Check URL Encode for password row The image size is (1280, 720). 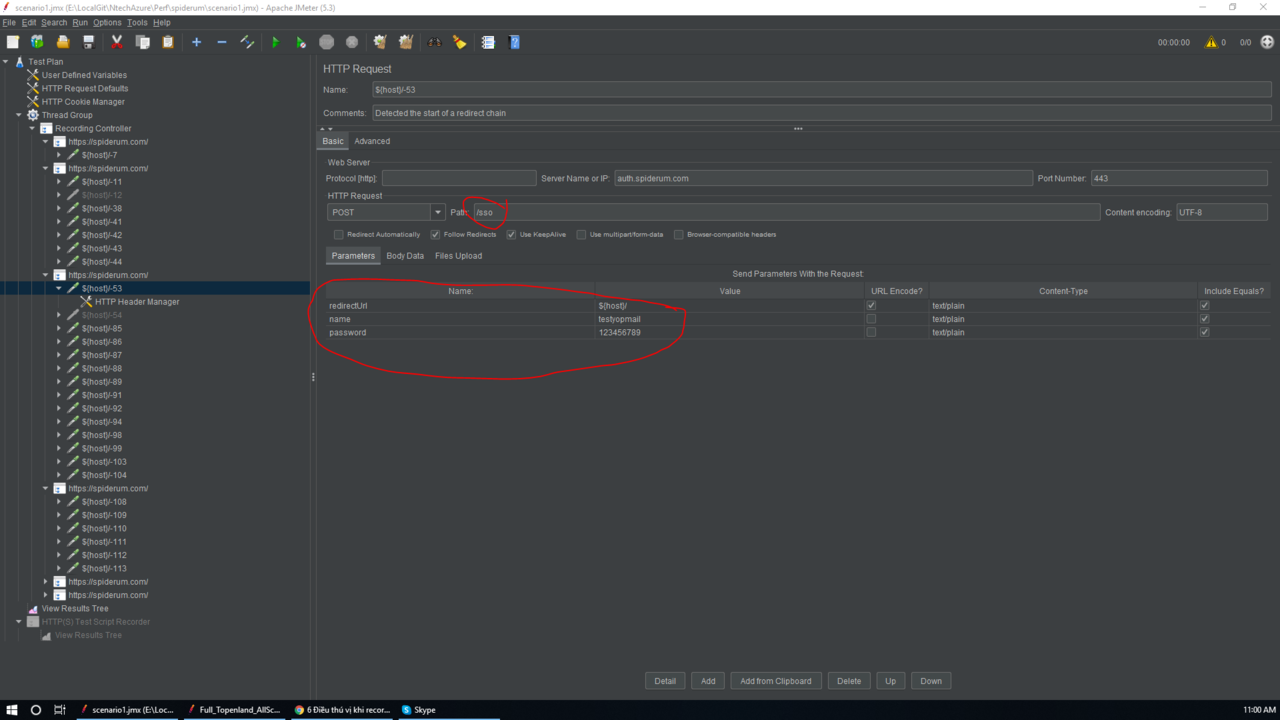point(871,332)
